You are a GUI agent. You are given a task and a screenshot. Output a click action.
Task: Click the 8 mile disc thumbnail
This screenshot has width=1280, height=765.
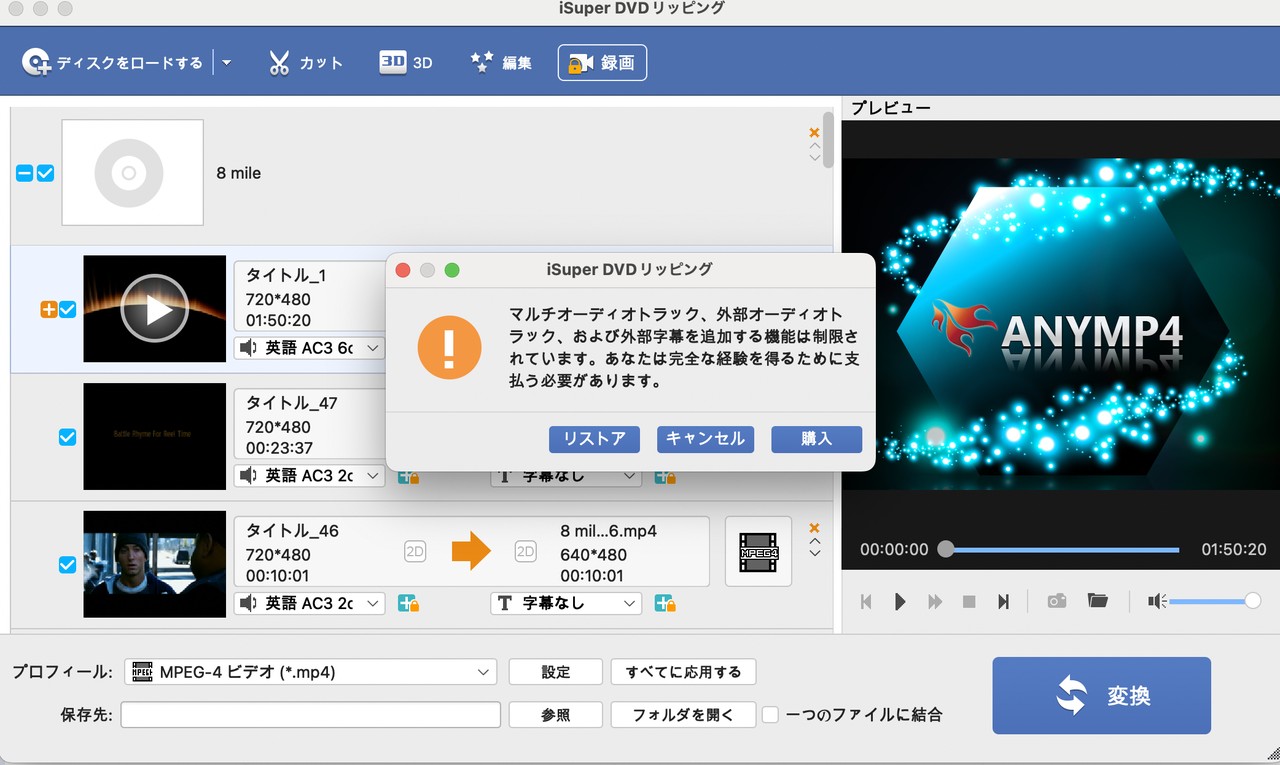(x=132, y=172)
